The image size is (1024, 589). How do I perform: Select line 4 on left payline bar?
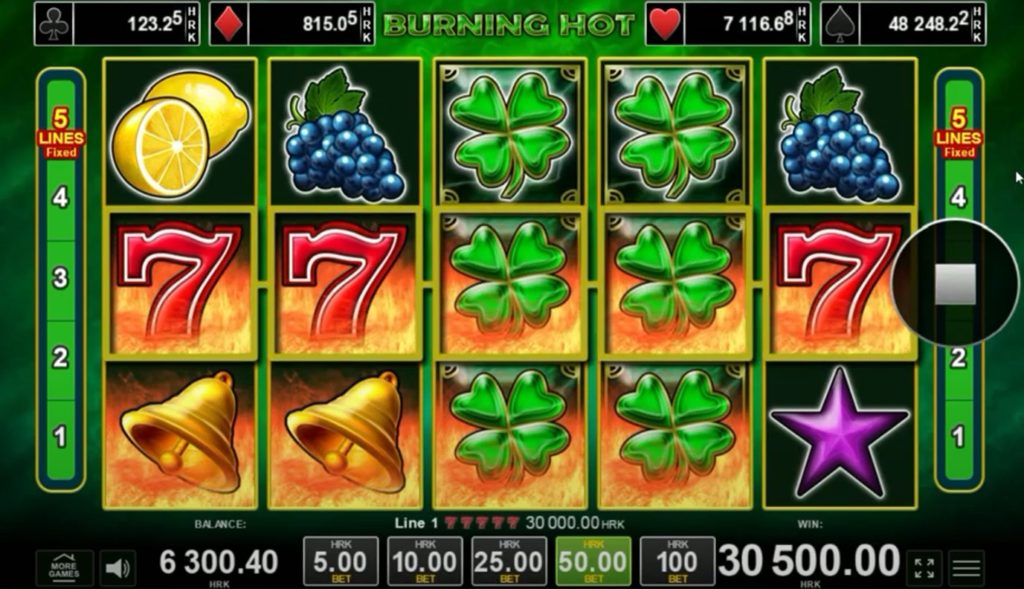point(61,197)
